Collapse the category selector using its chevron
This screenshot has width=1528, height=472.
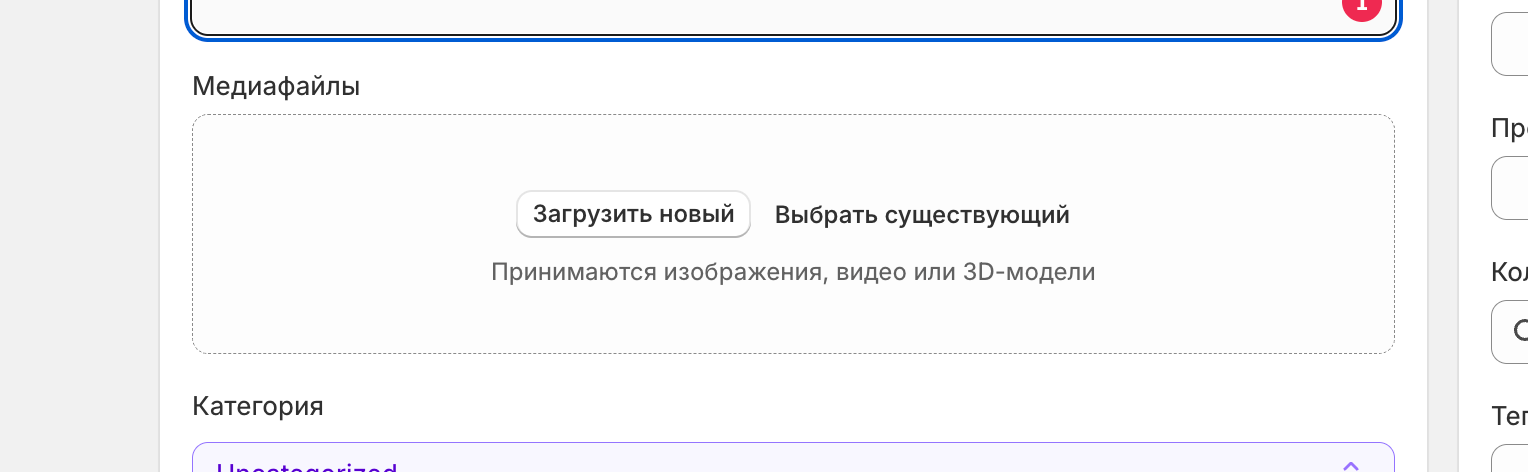coord(1350,465)
